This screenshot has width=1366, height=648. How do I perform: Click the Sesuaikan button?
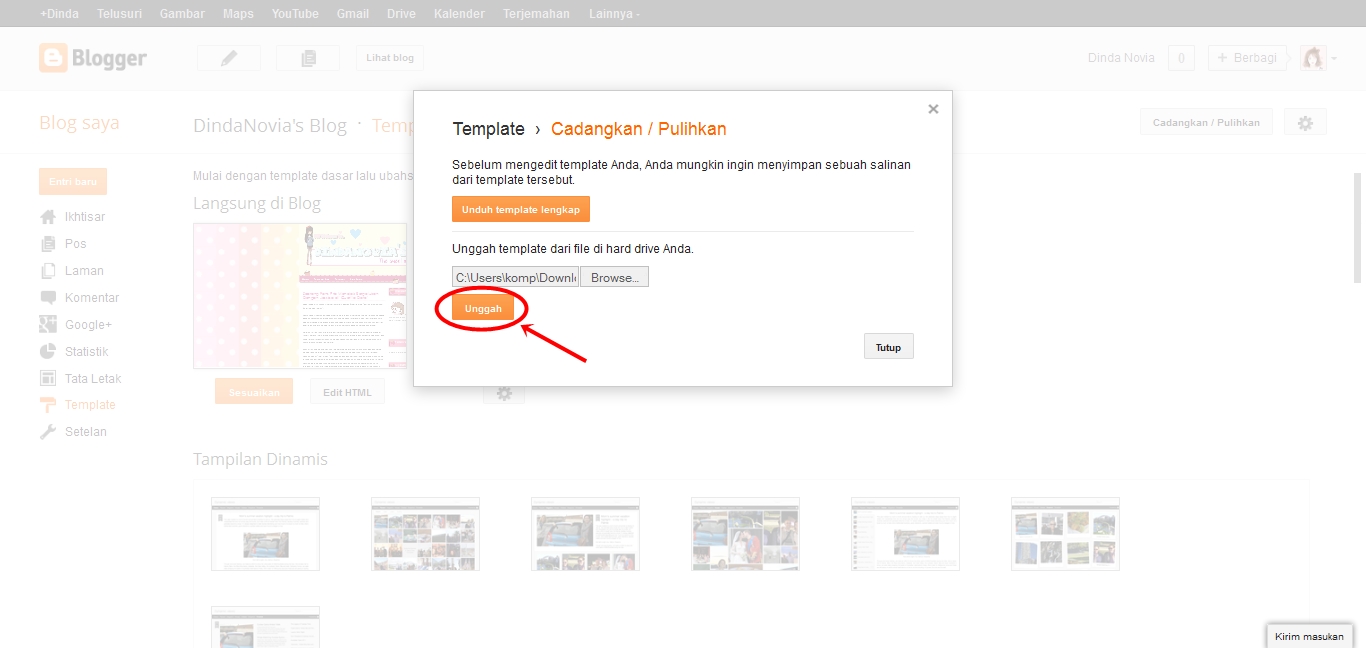[x=254, y=392]
